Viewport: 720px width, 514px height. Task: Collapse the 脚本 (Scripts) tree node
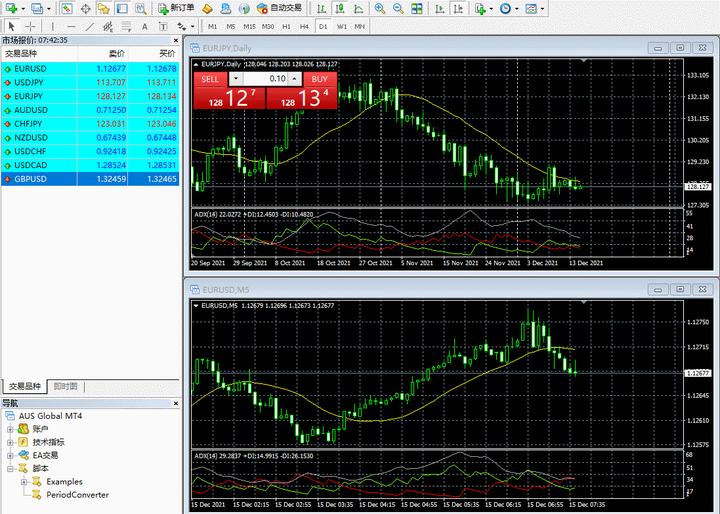10,469
